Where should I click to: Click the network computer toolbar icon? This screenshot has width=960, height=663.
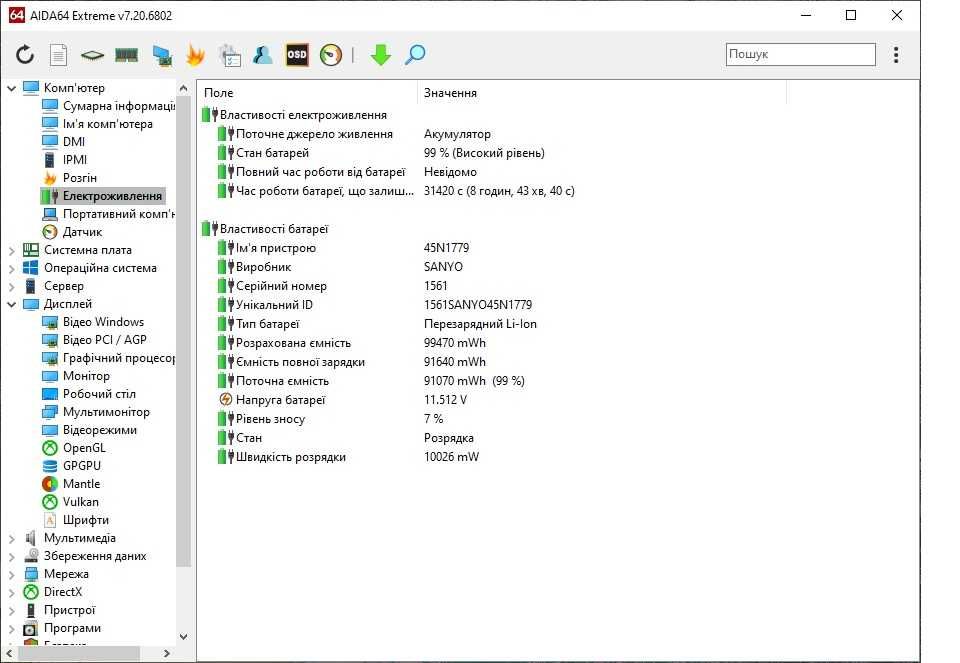pos(162,56)
